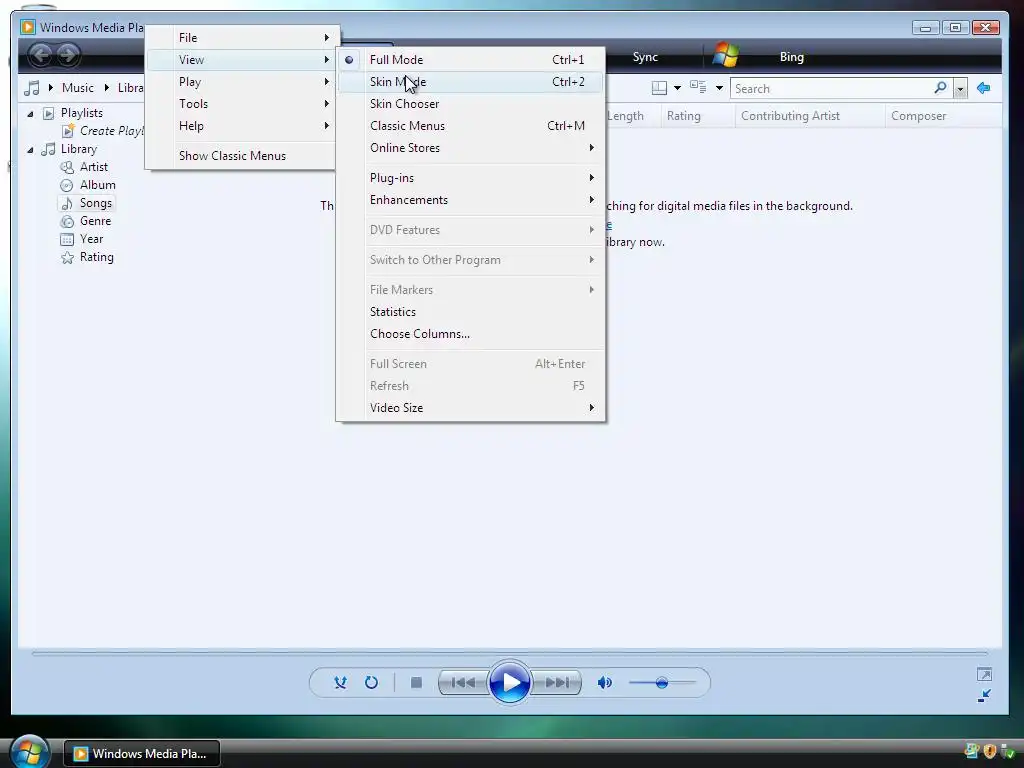Sort by the Rating column header
This screenshot has height=768, width=1024.
coord(697,116)
